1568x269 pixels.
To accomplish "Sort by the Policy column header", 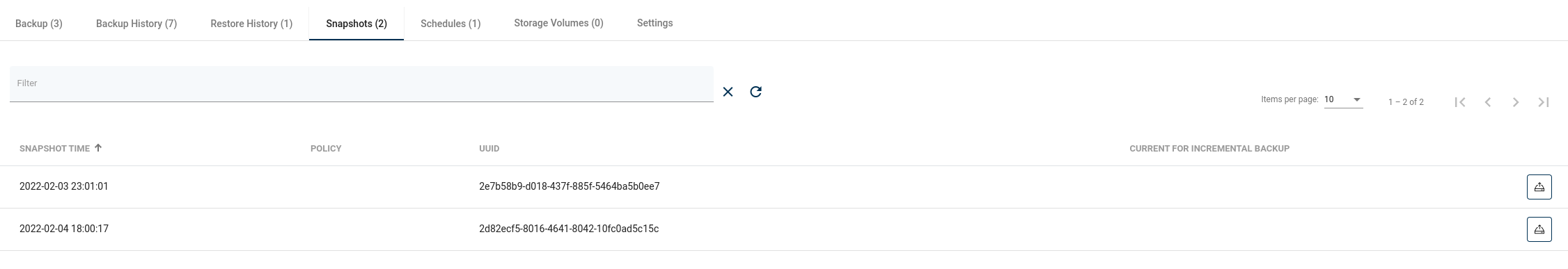I will 326,149.
